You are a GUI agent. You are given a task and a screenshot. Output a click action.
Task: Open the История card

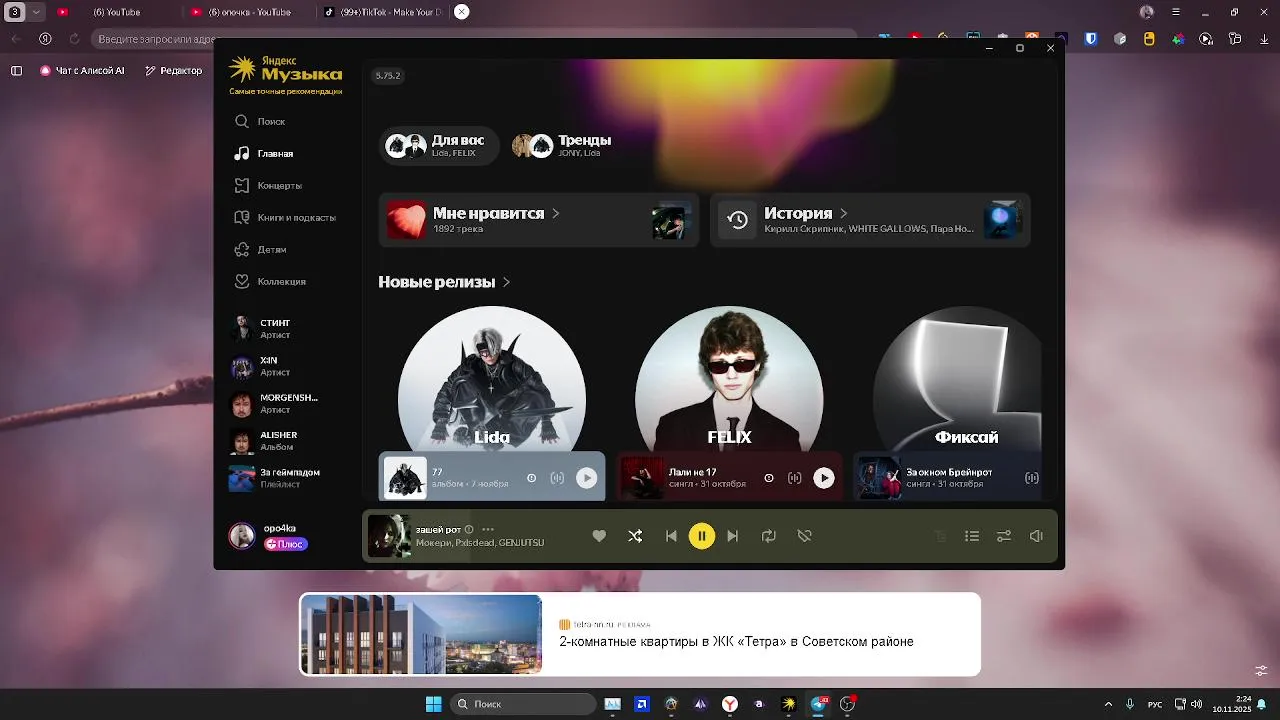tap(870, 220)
